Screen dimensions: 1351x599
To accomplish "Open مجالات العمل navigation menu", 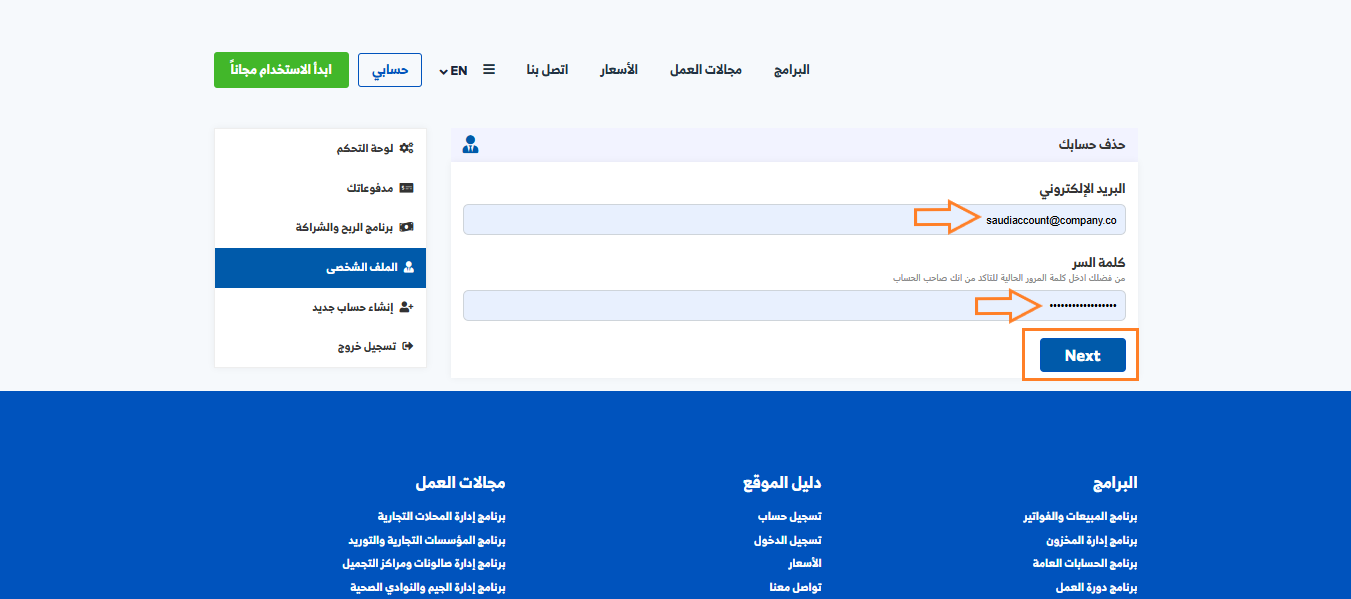I will pyautogui.click(x=705, y=70).
